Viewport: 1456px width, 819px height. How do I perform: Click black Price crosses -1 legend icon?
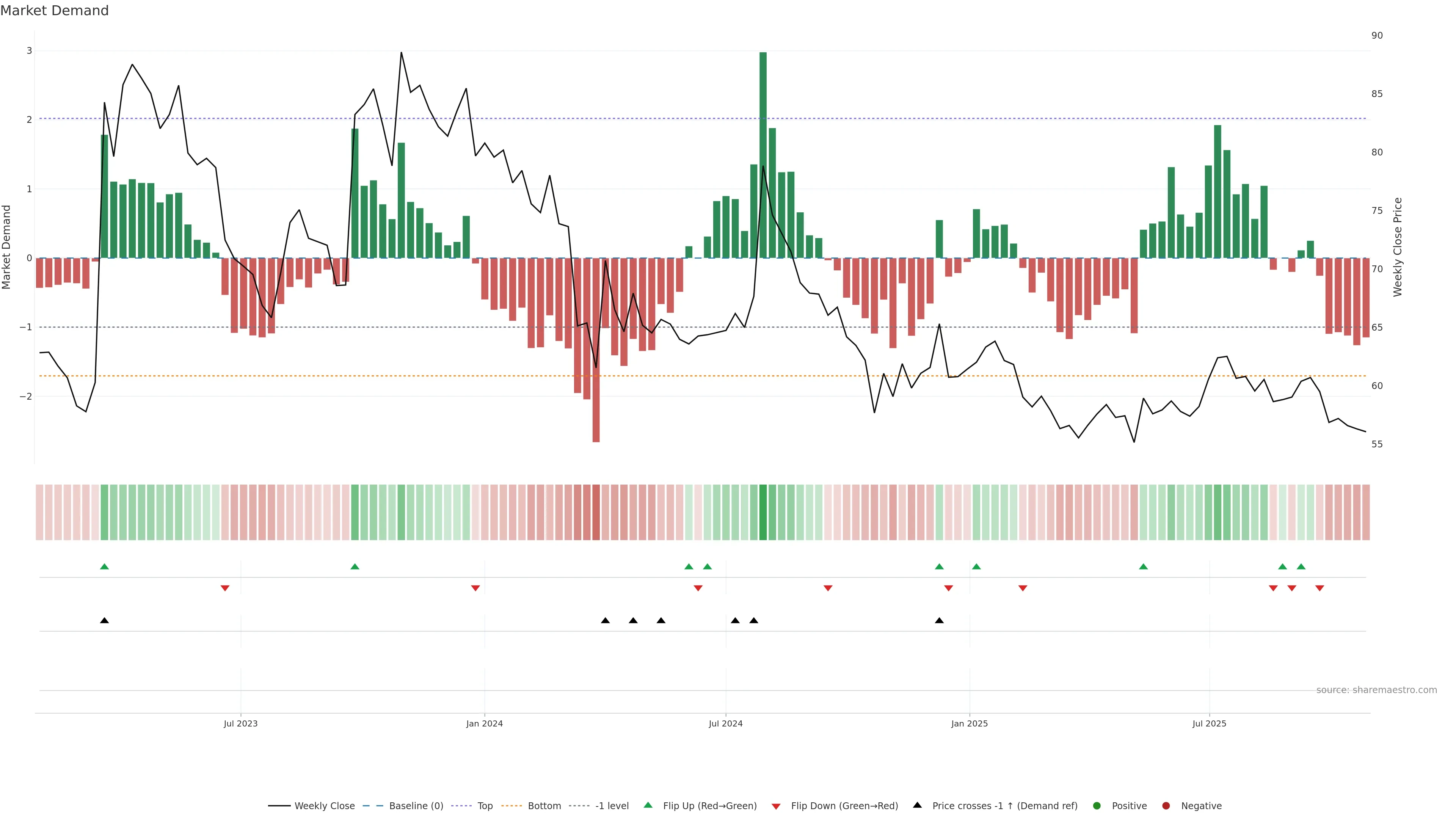(917, 805)
